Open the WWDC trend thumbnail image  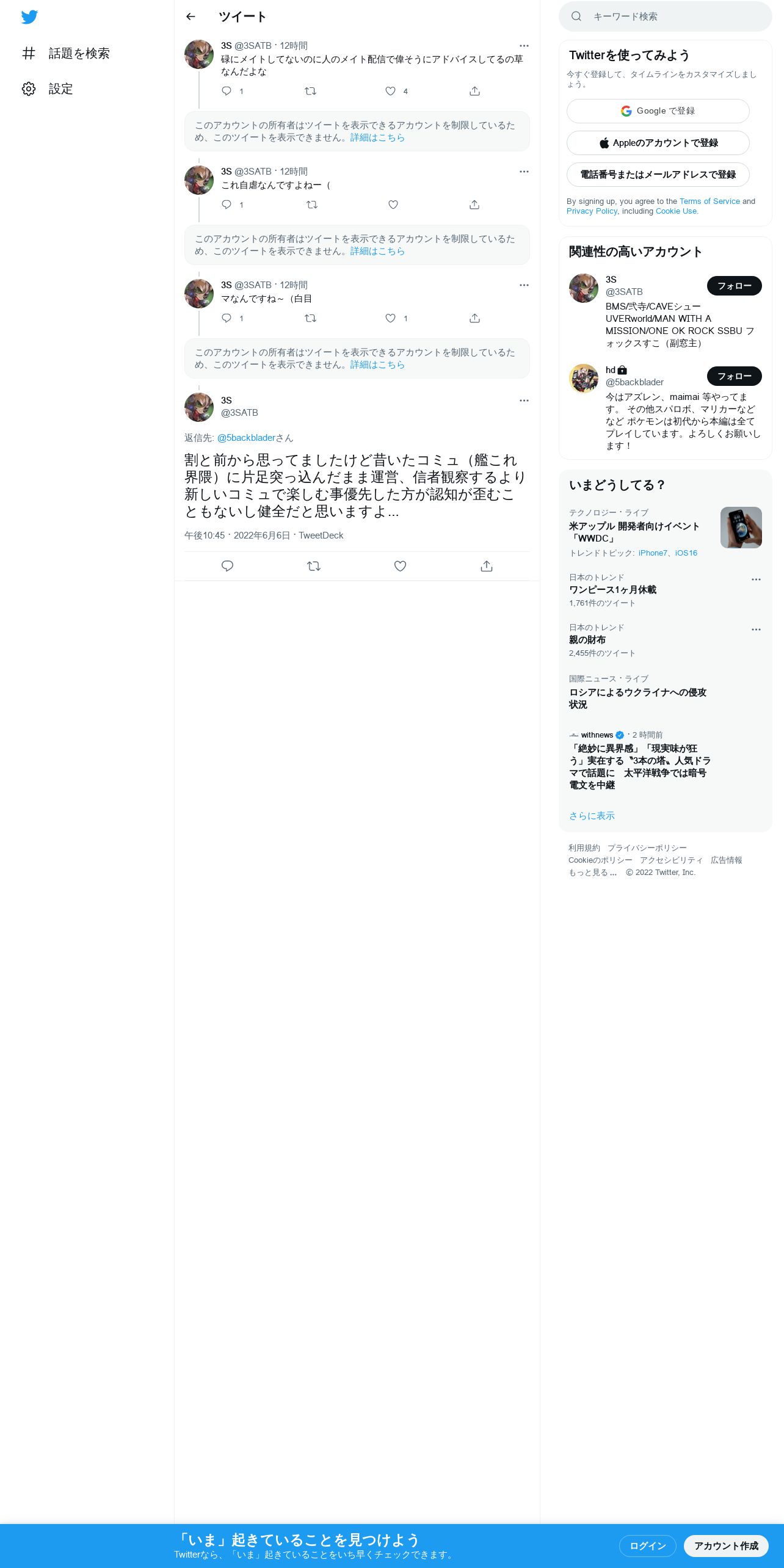(x=741, y=528)
